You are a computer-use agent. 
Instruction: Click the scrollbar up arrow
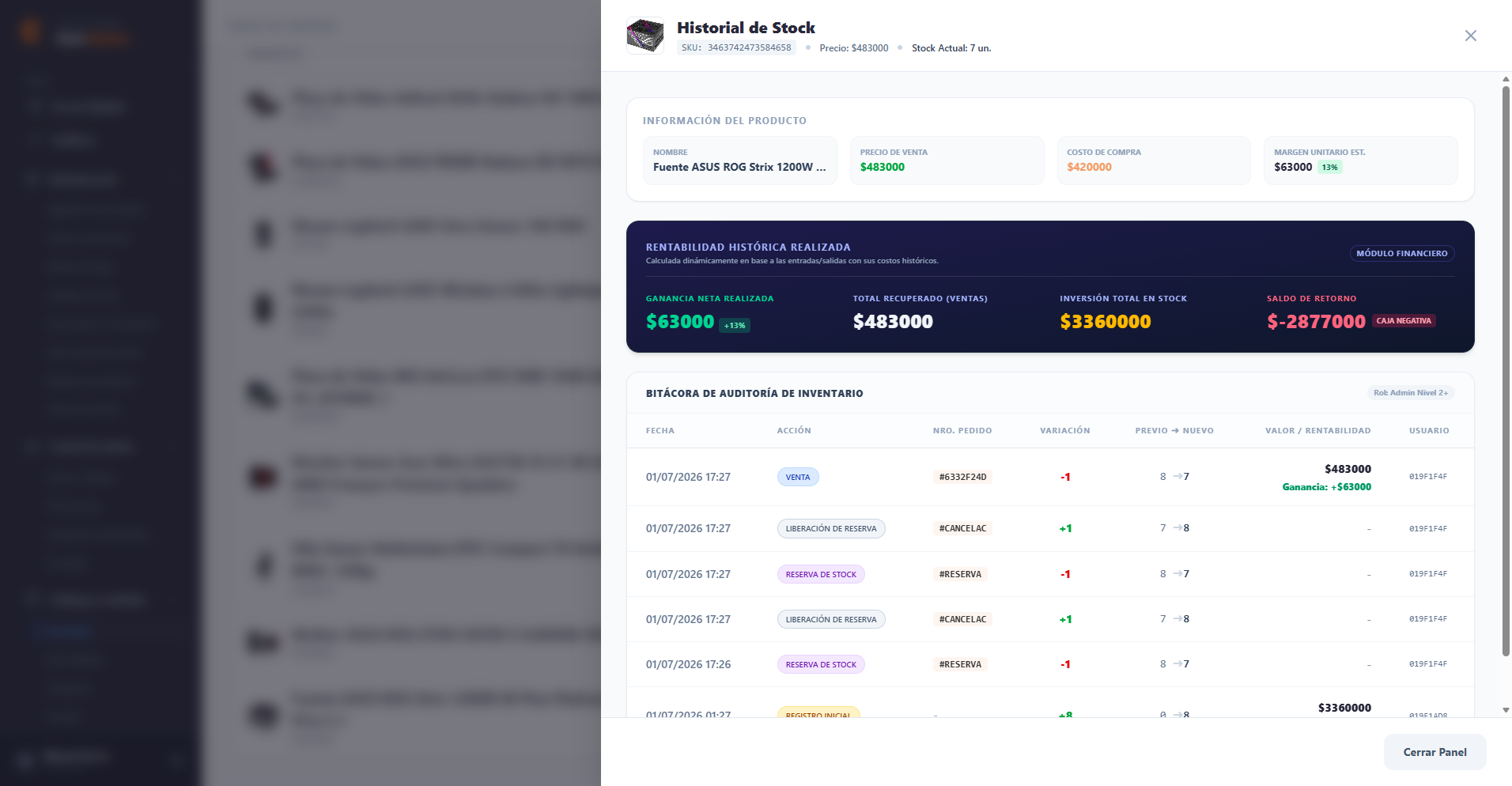pyautogui.click(x=1506, y=79)
